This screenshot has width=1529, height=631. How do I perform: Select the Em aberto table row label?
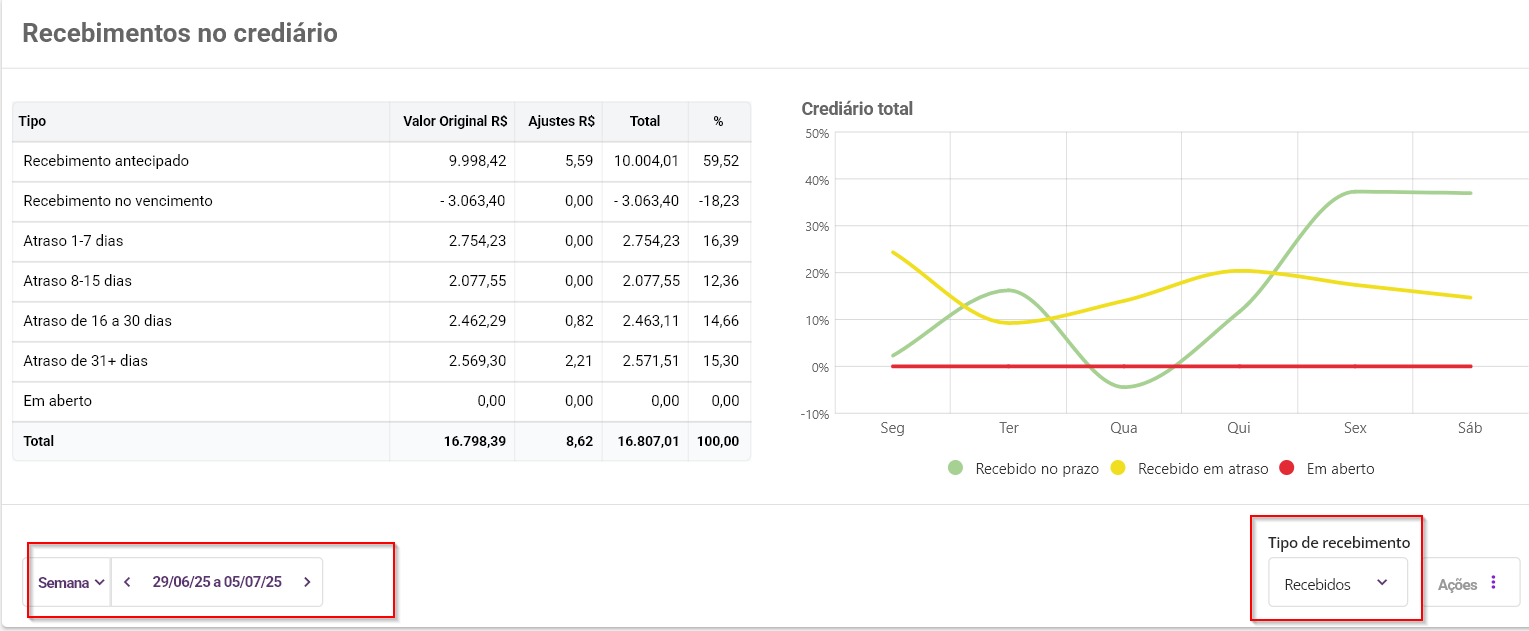57,401
